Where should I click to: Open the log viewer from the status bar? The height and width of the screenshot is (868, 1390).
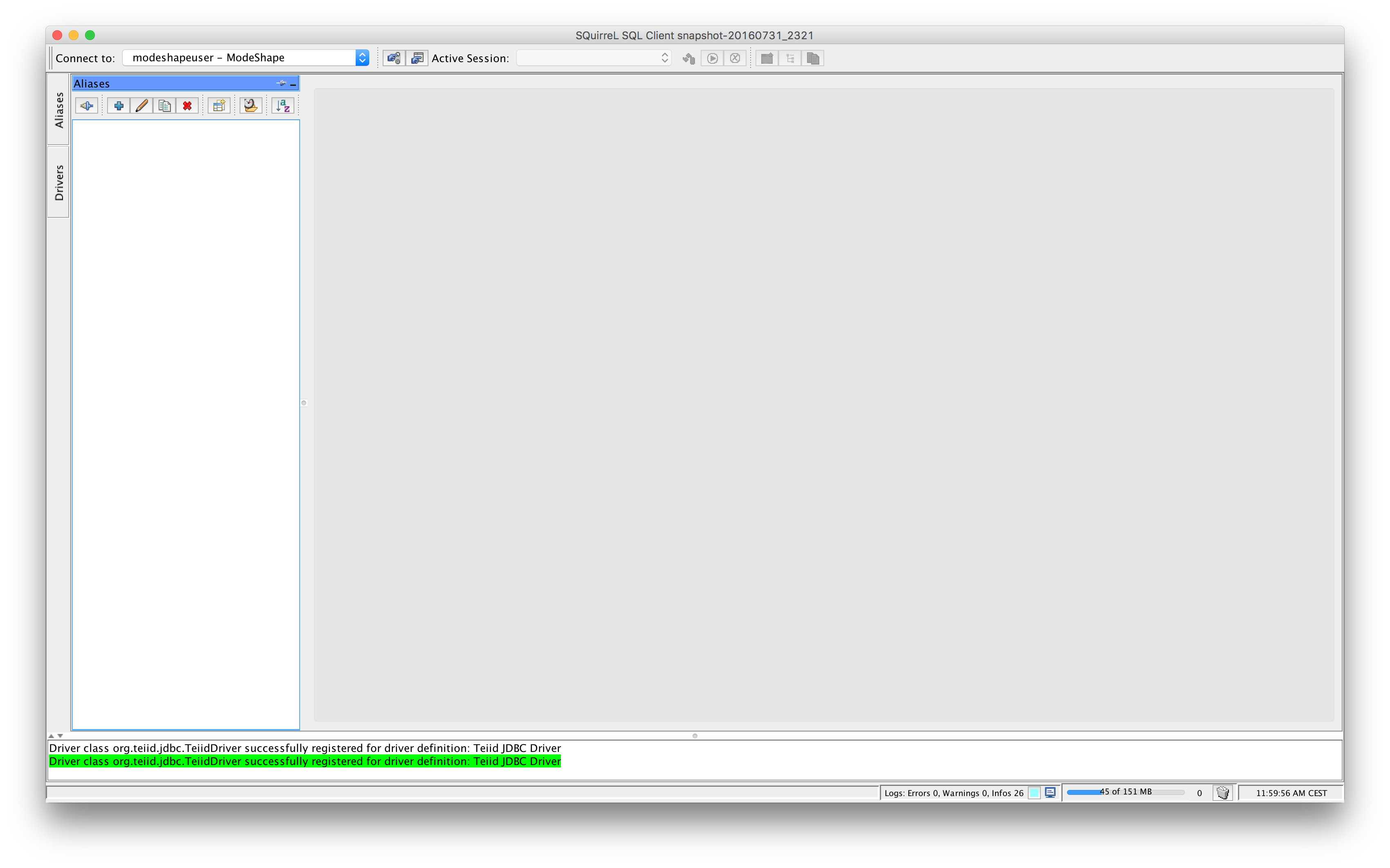[1051, 792]
